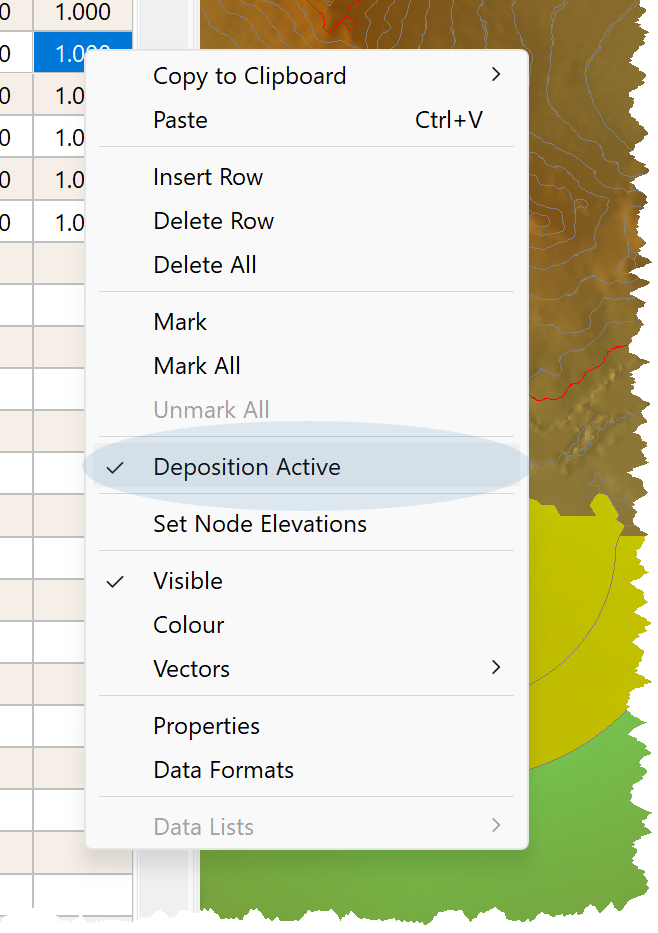Expand the Vectors submenu

pyautogui.click(x=192, y=669)
